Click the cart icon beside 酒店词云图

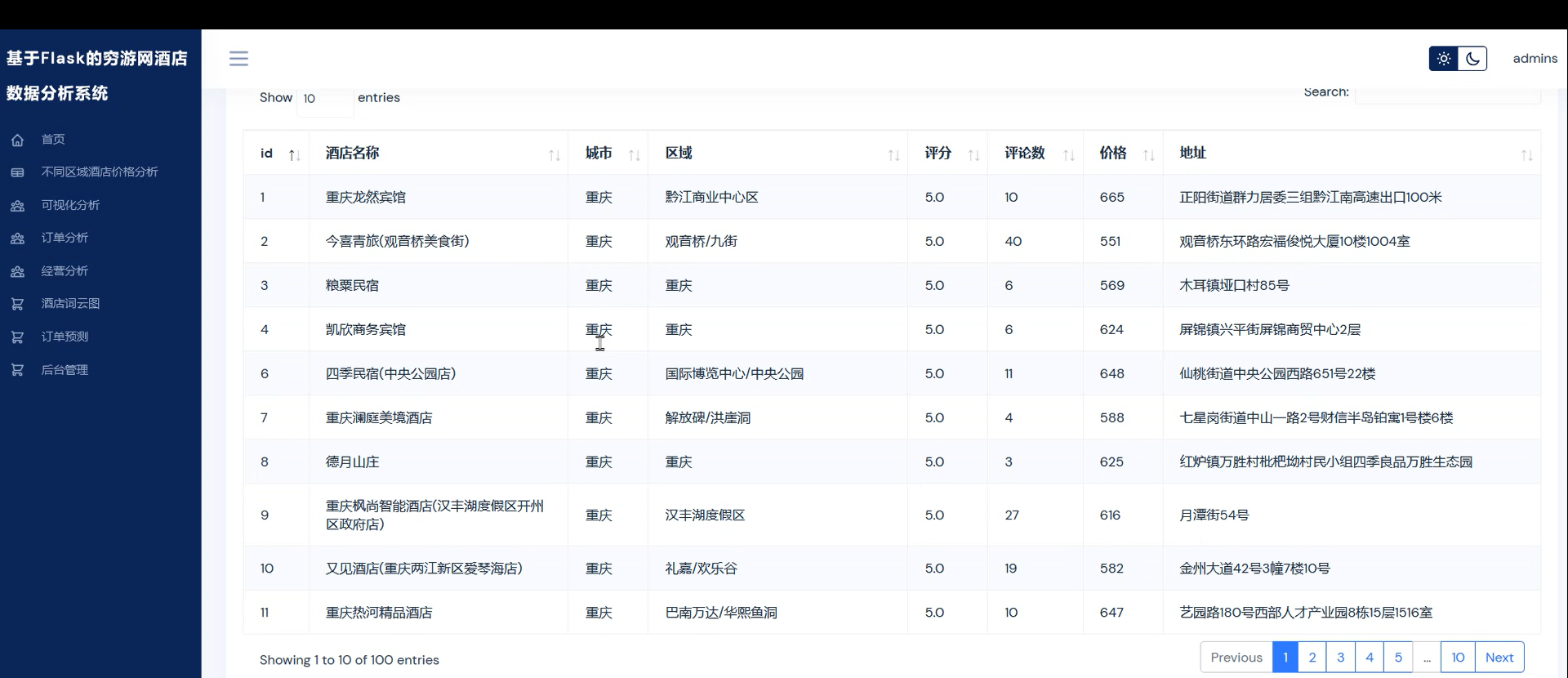click(x=17, y=304)
